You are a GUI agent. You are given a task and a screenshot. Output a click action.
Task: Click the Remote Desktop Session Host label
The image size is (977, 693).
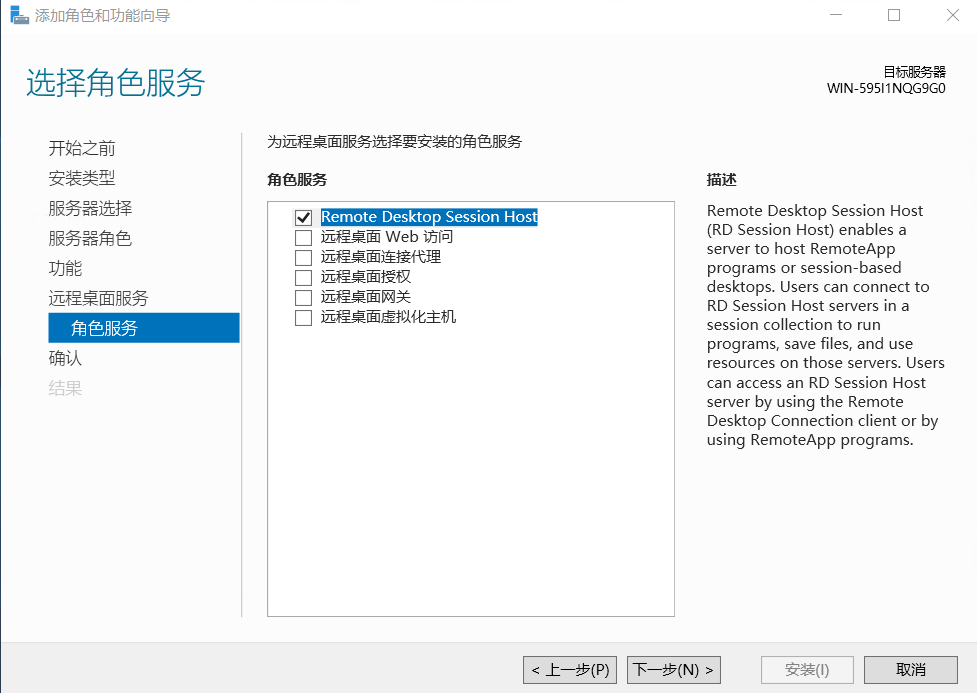(x=429, y=217)
